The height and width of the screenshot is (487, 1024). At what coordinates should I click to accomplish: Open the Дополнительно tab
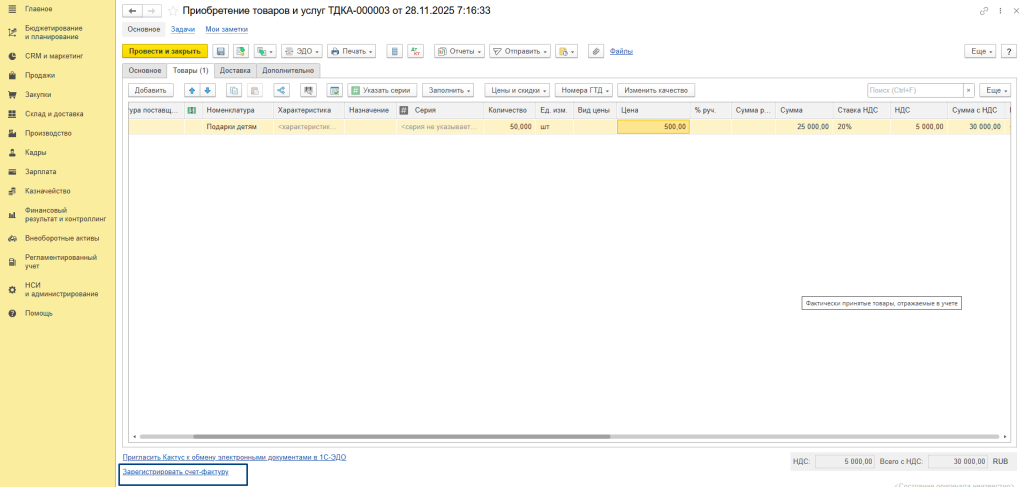[x=289, y=70]
